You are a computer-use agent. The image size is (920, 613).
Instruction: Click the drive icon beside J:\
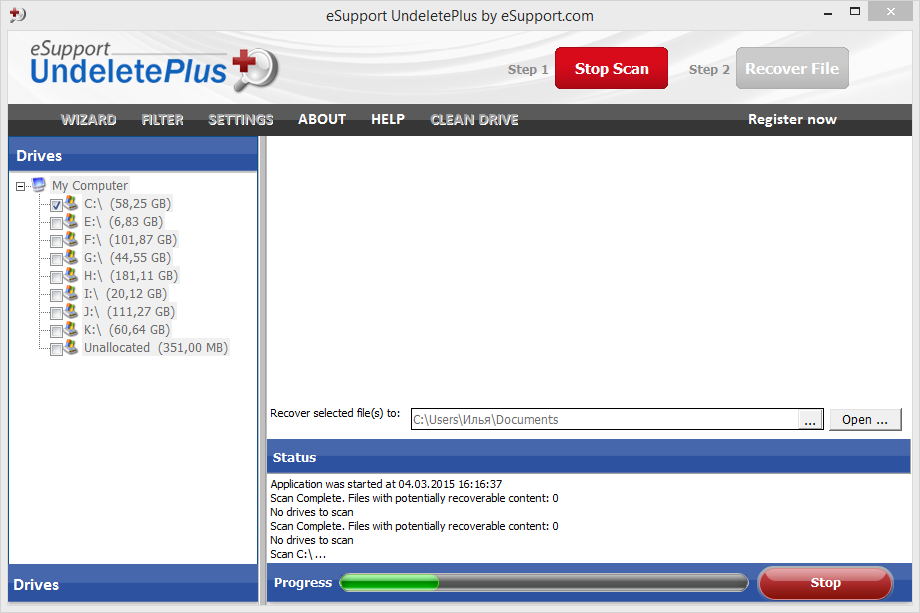click(x=72, y=311)
